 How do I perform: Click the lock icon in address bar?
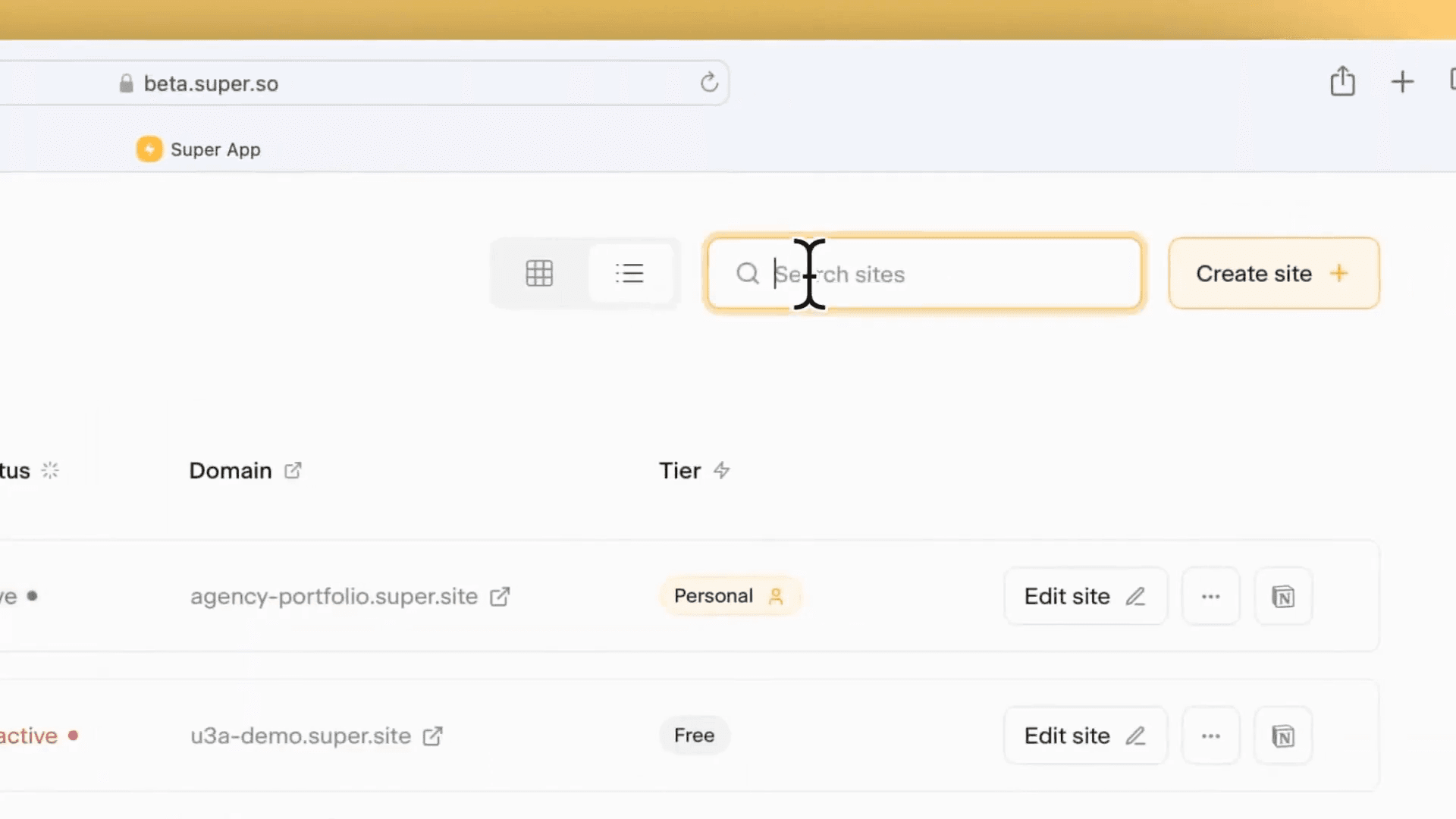[126, 83]
